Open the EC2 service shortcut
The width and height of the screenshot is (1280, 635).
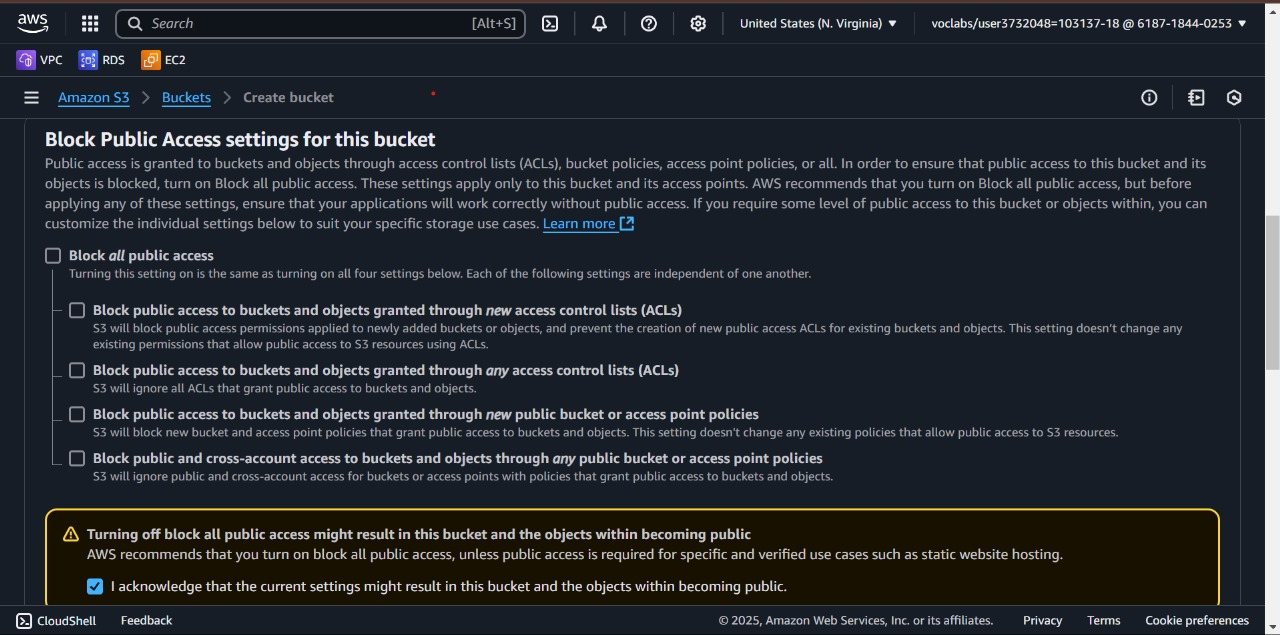(x=164, y=60)
